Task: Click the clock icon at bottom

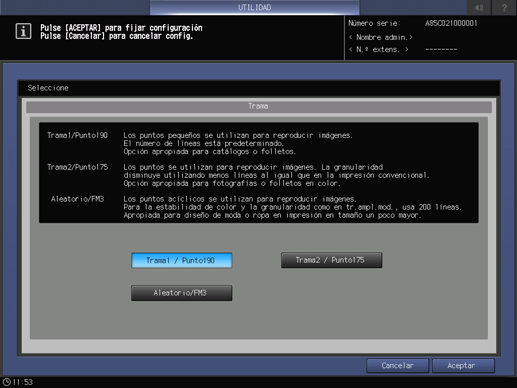Action: click(6, 382)
